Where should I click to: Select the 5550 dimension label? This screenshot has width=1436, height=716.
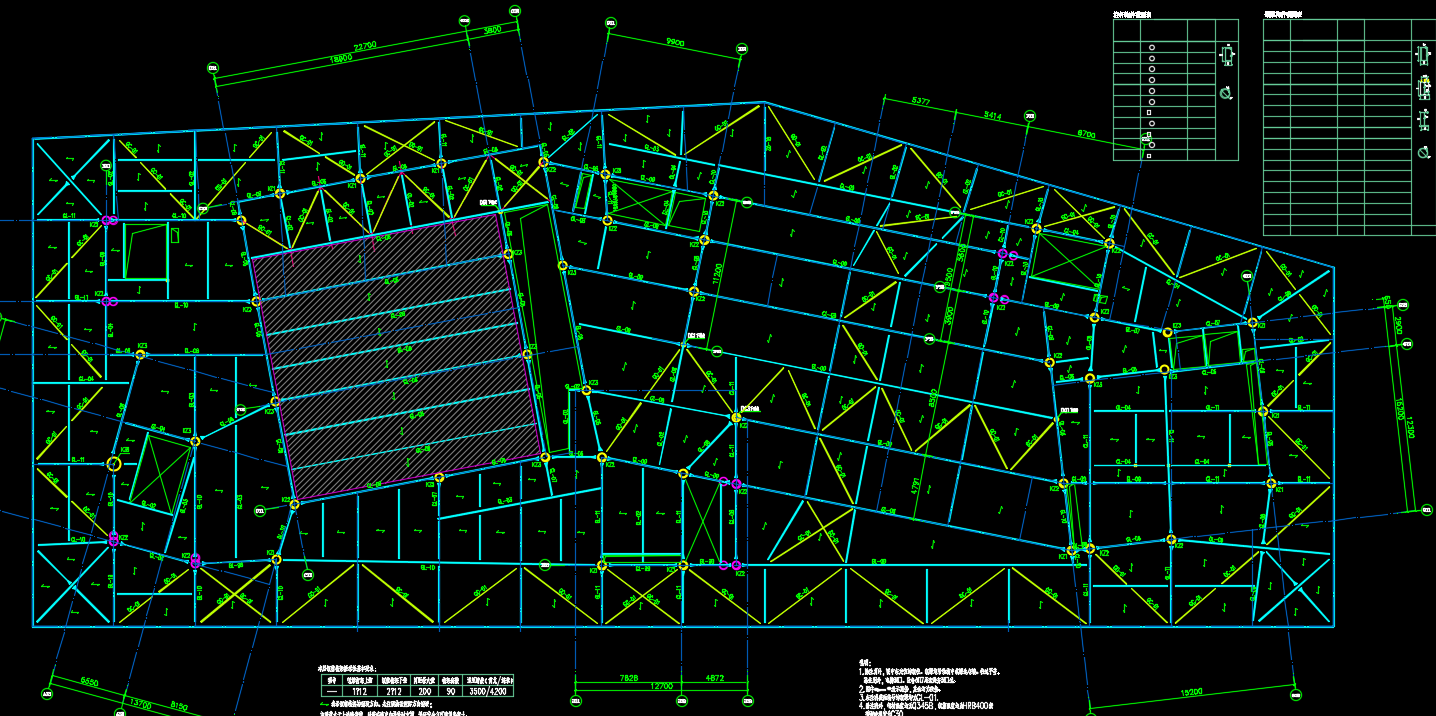(x=89, y=682)
